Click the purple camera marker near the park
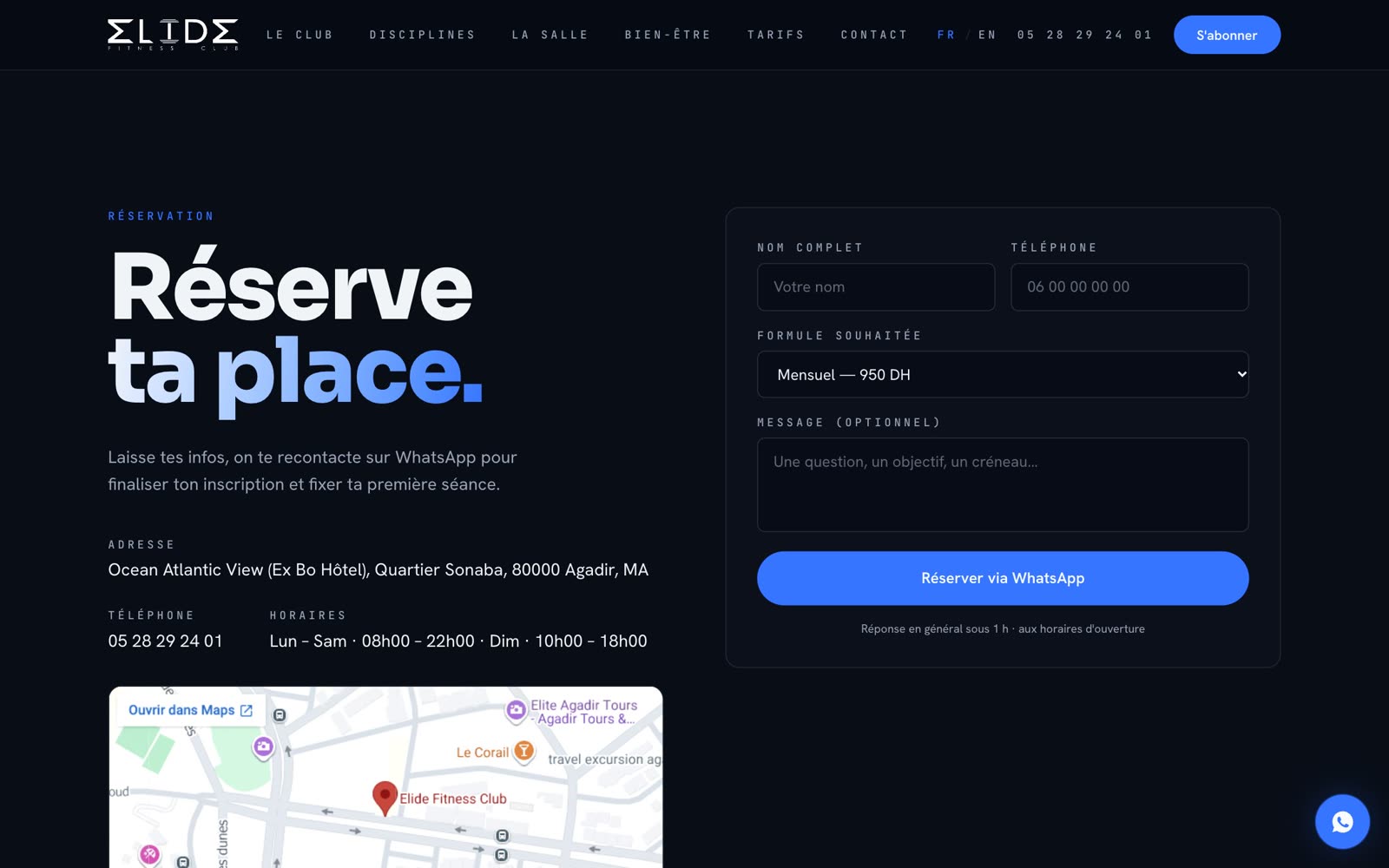The height and width of the screenshot is (868, 1389). (263, 747)
